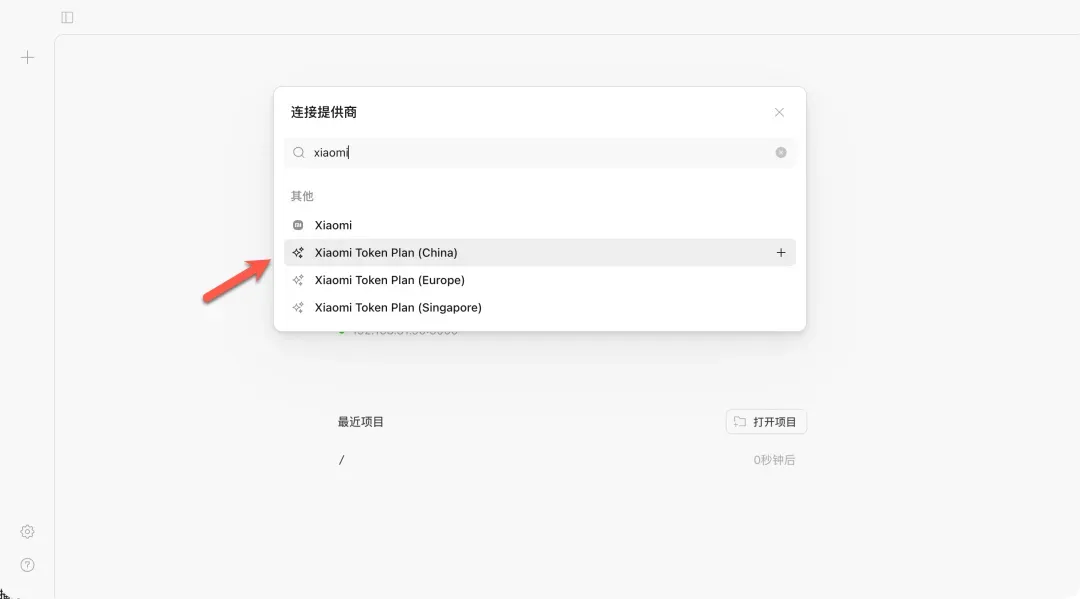Click the 0秒钟后 timestamp

[774, 460]
